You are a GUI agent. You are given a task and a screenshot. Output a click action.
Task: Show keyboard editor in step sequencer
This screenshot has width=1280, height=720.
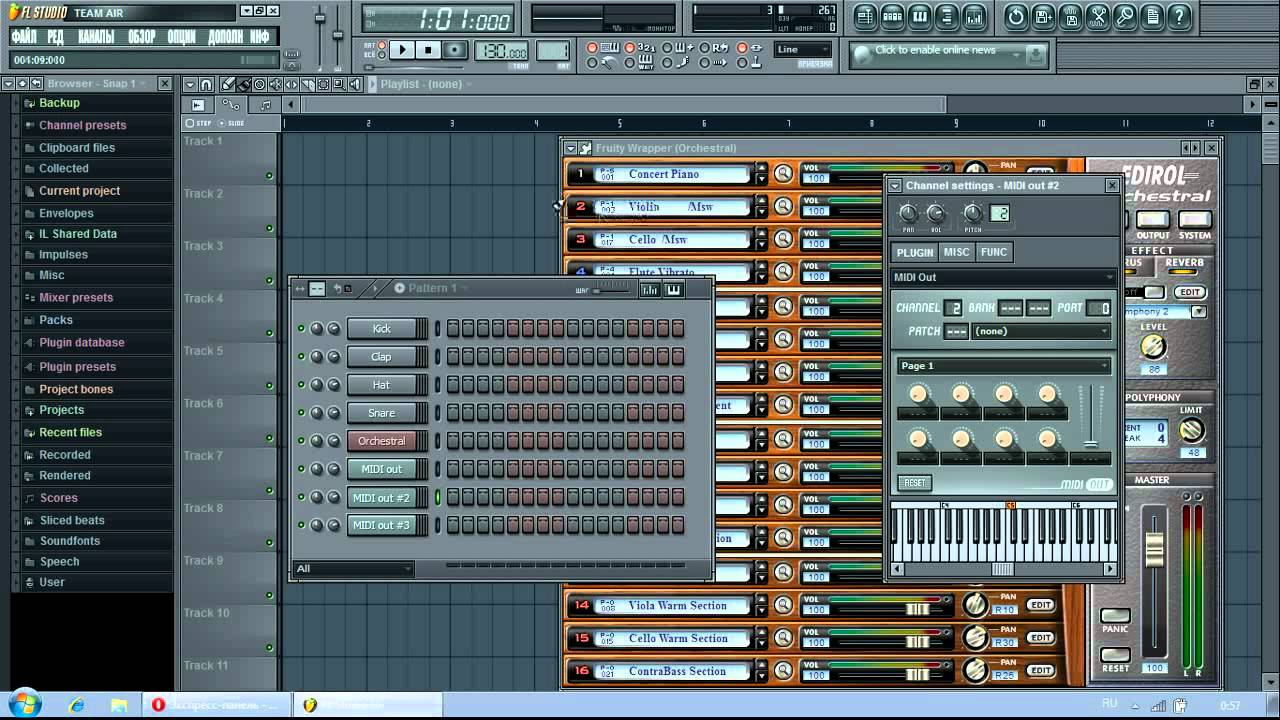[x=673, y=289]
